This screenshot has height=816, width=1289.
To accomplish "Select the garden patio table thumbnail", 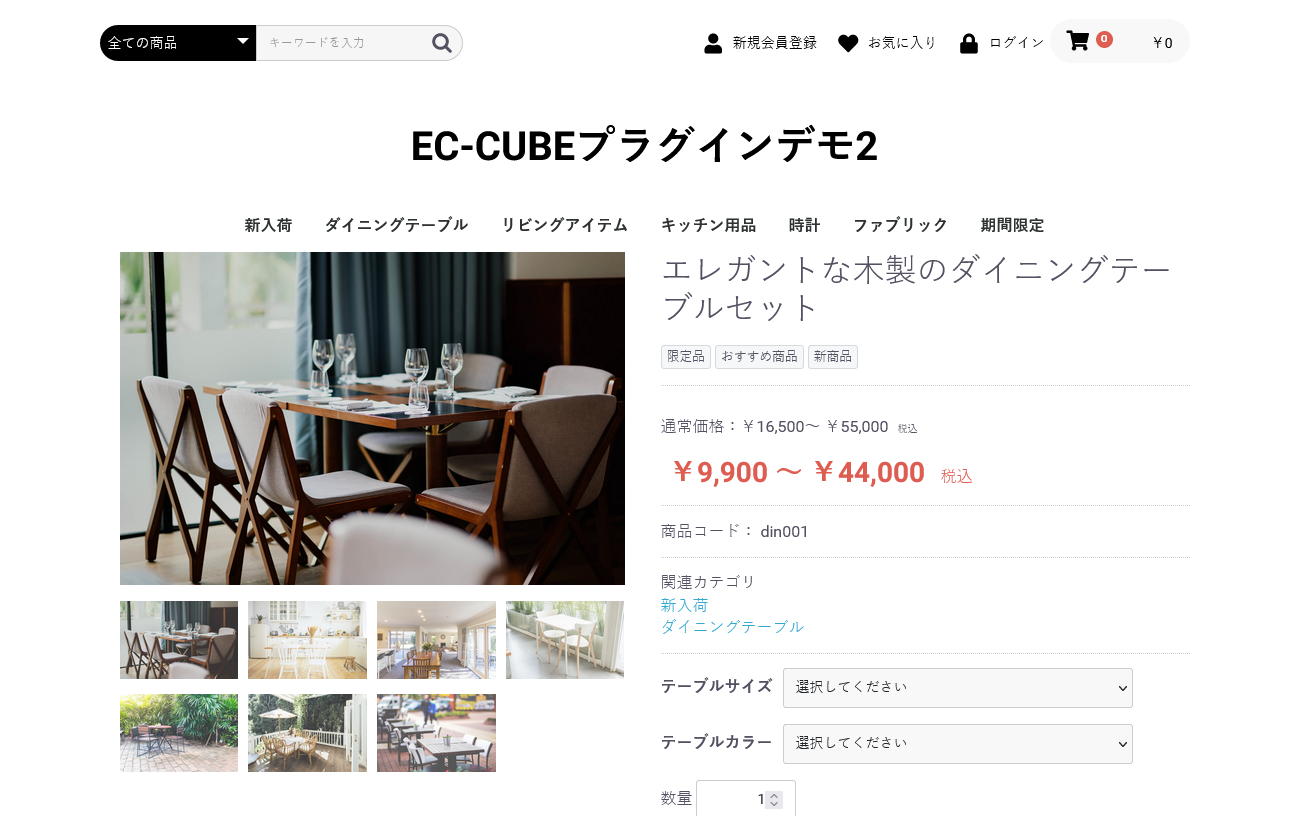I will [x=179, y=733].
